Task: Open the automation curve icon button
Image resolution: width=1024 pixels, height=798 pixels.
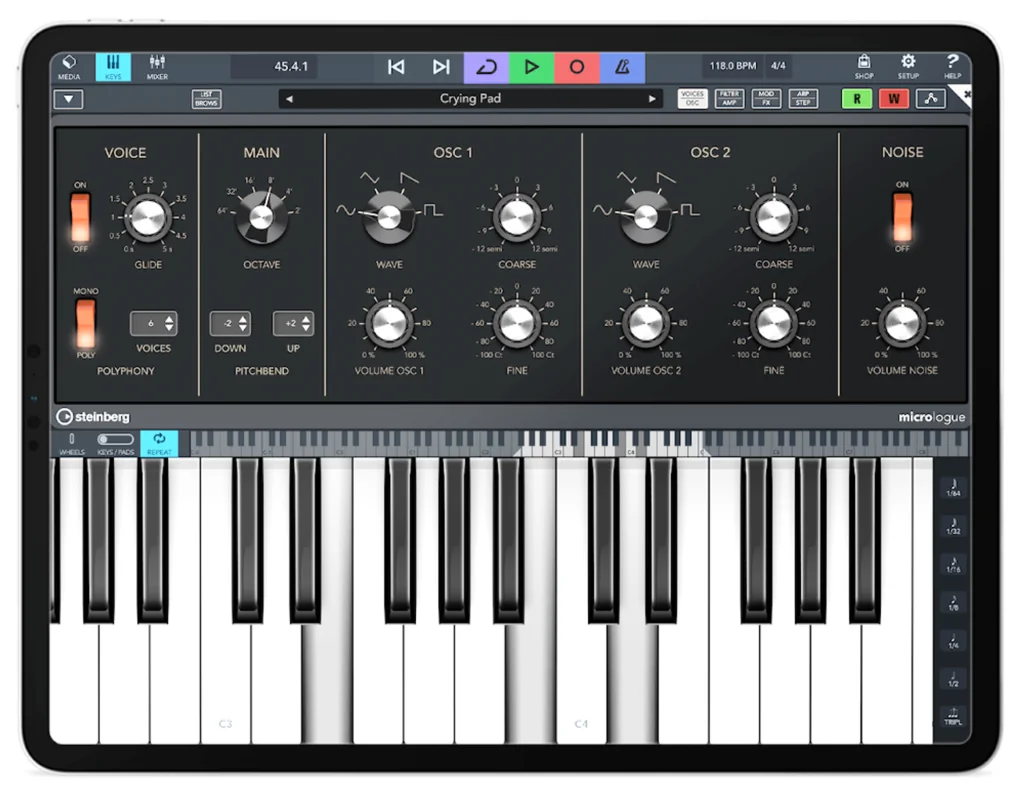Action: (931, 99)
